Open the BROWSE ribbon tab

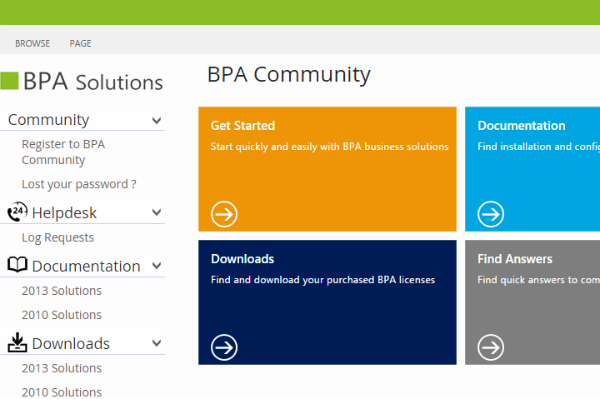coord(33,44)
